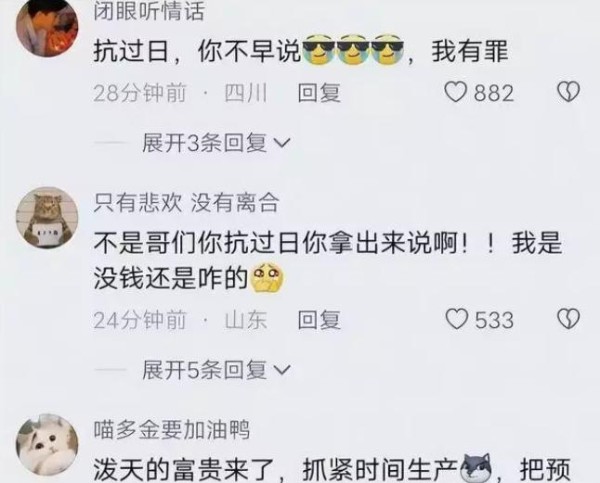Viewport: 600px width, 483px height.
Task: Expand 展开3条回复 replies
Action: click(x=216, y=144)
